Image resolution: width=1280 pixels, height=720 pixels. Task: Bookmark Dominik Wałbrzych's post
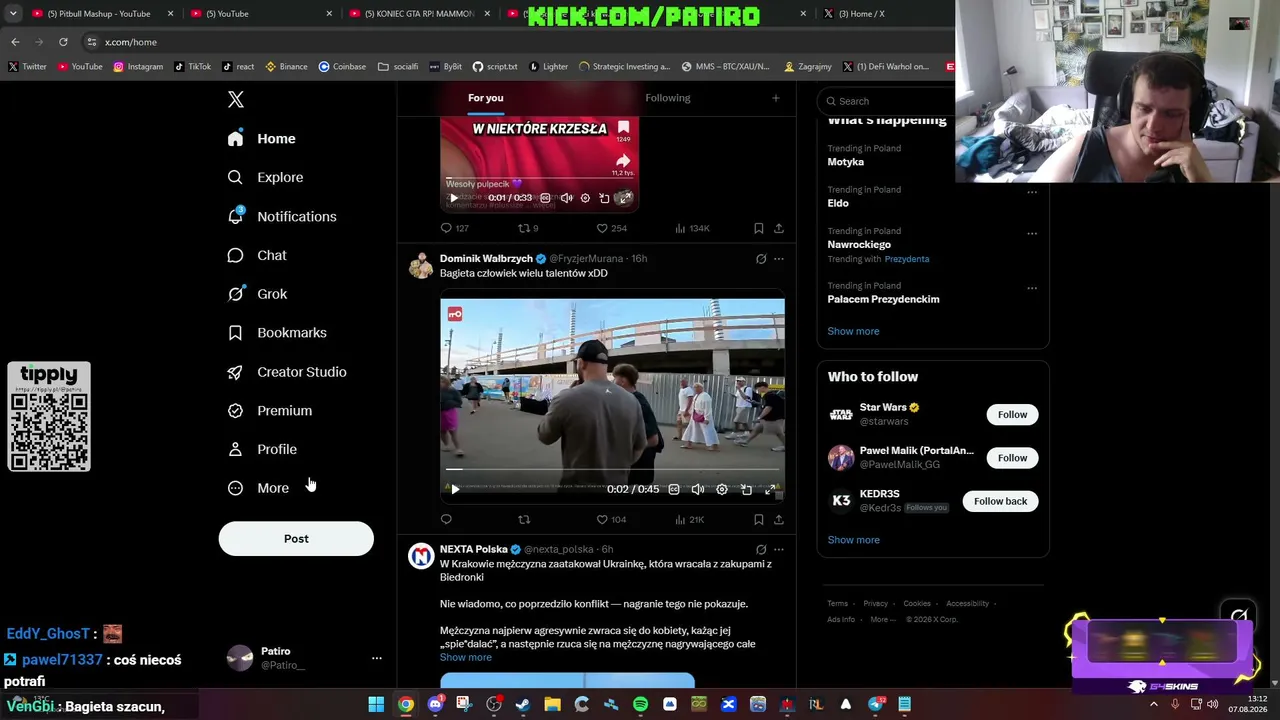[759, 519]
